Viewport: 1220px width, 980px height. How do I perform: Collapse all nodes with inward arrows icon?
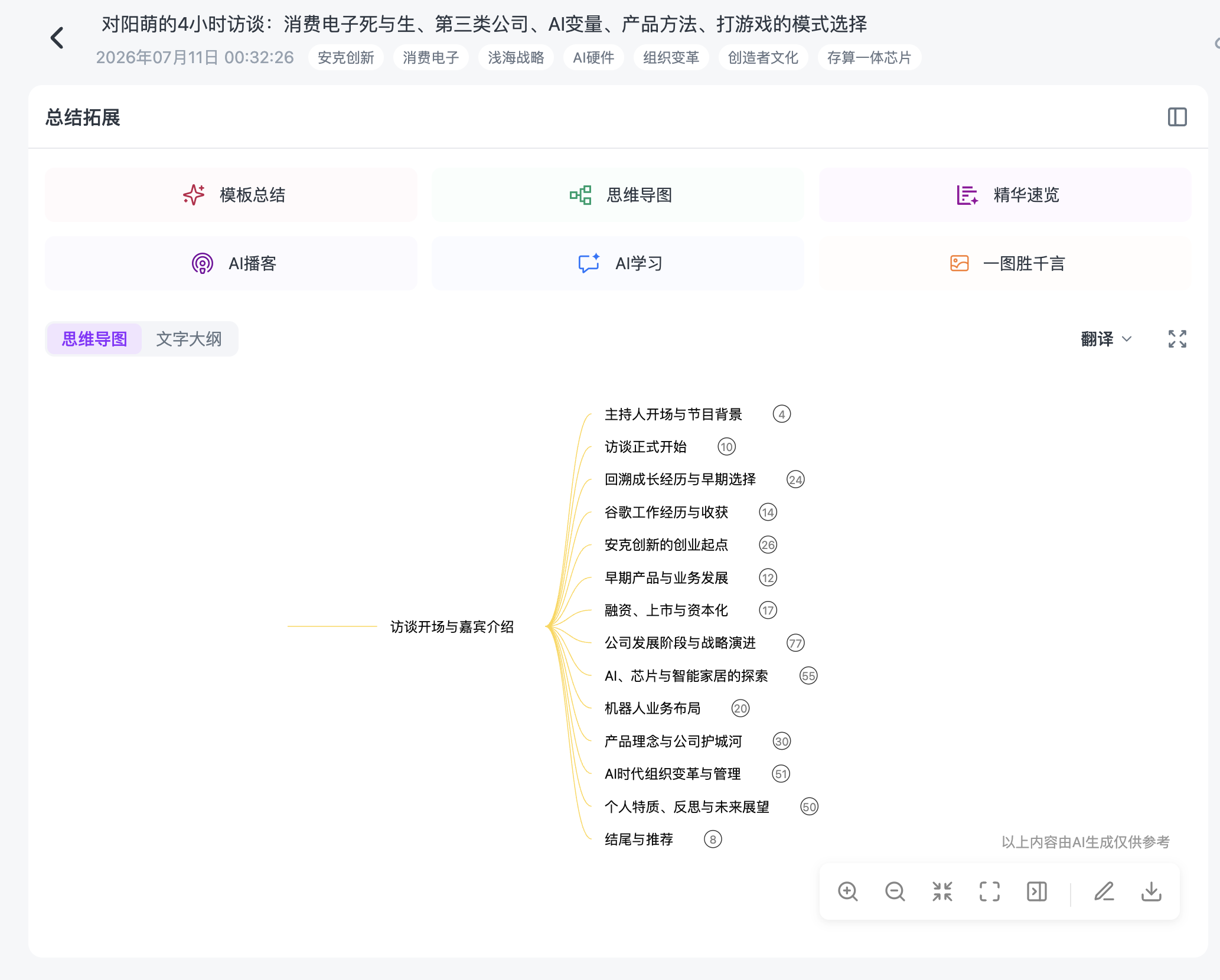[x=942, y=891]
